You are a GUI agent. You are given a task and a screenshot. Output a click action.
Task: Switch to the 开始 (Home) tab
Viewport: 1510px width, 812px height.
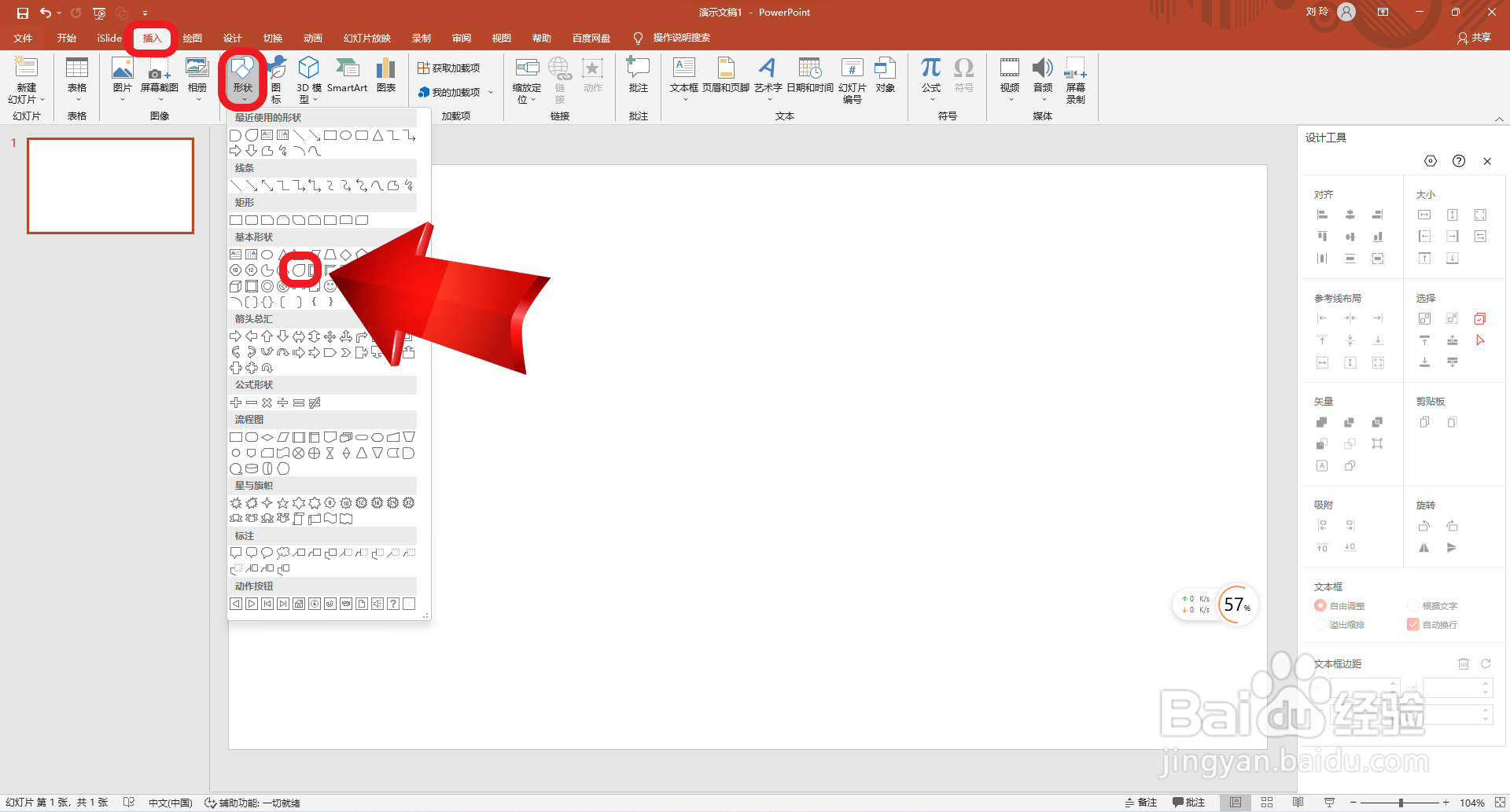click(66, 38)
